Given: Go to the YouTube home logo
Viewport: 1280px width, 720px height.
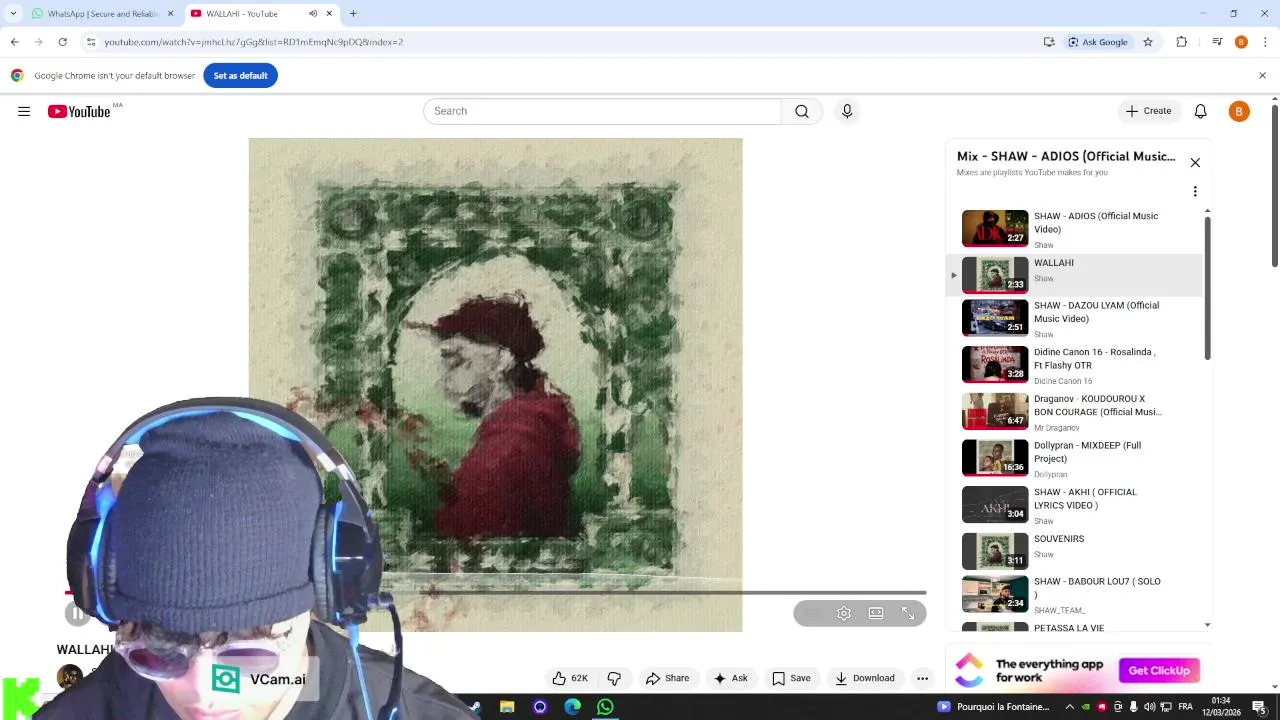Looking at the screenshot, I should click(x=79, y=111).
